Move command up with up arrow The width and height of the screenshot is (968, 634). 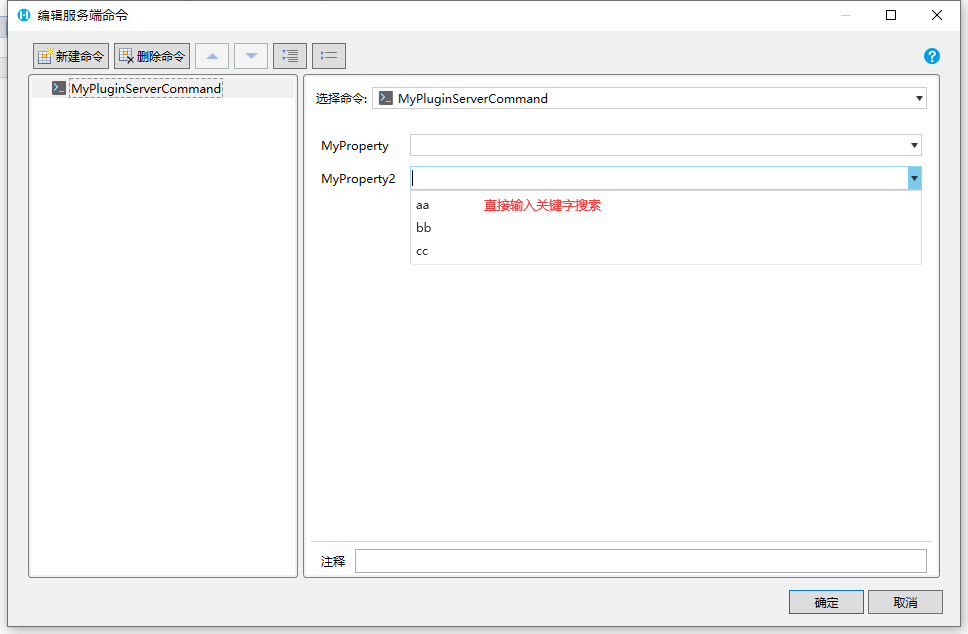pyautogui.click(x=212, y=56)
